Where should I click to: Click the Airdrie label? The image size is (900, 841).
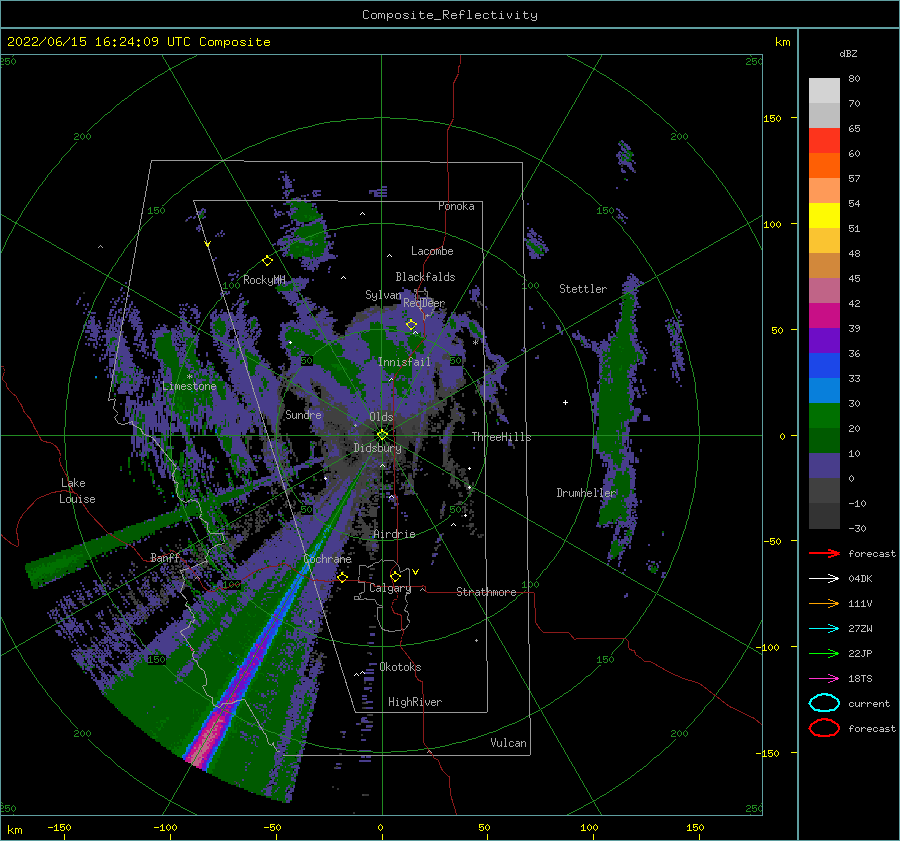394,534
